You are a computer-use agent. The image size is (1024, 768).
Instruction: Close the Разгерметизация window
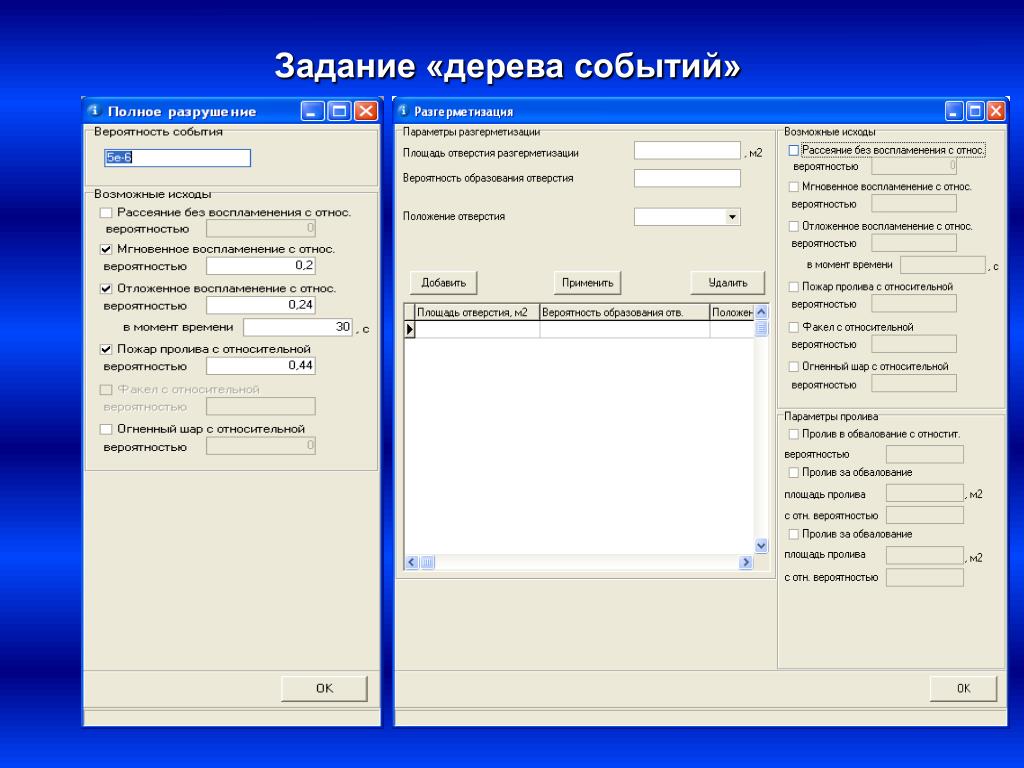[x=996, y=111]
